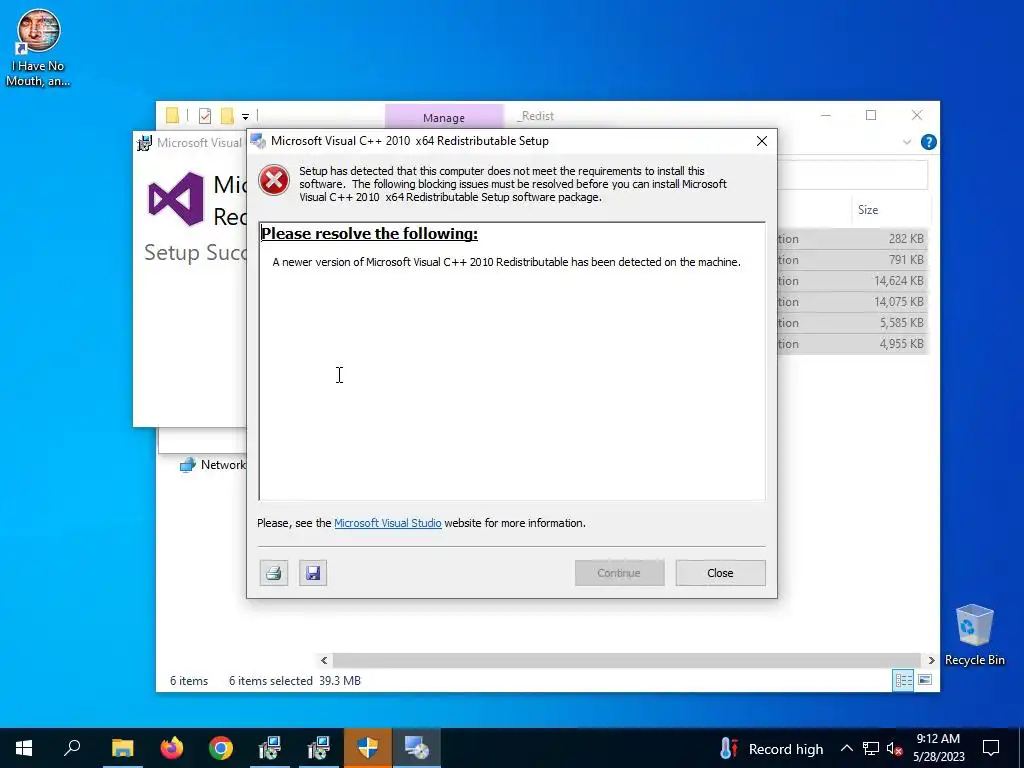Click the save floppy icon in setup dialog

(x=313, y=573)
